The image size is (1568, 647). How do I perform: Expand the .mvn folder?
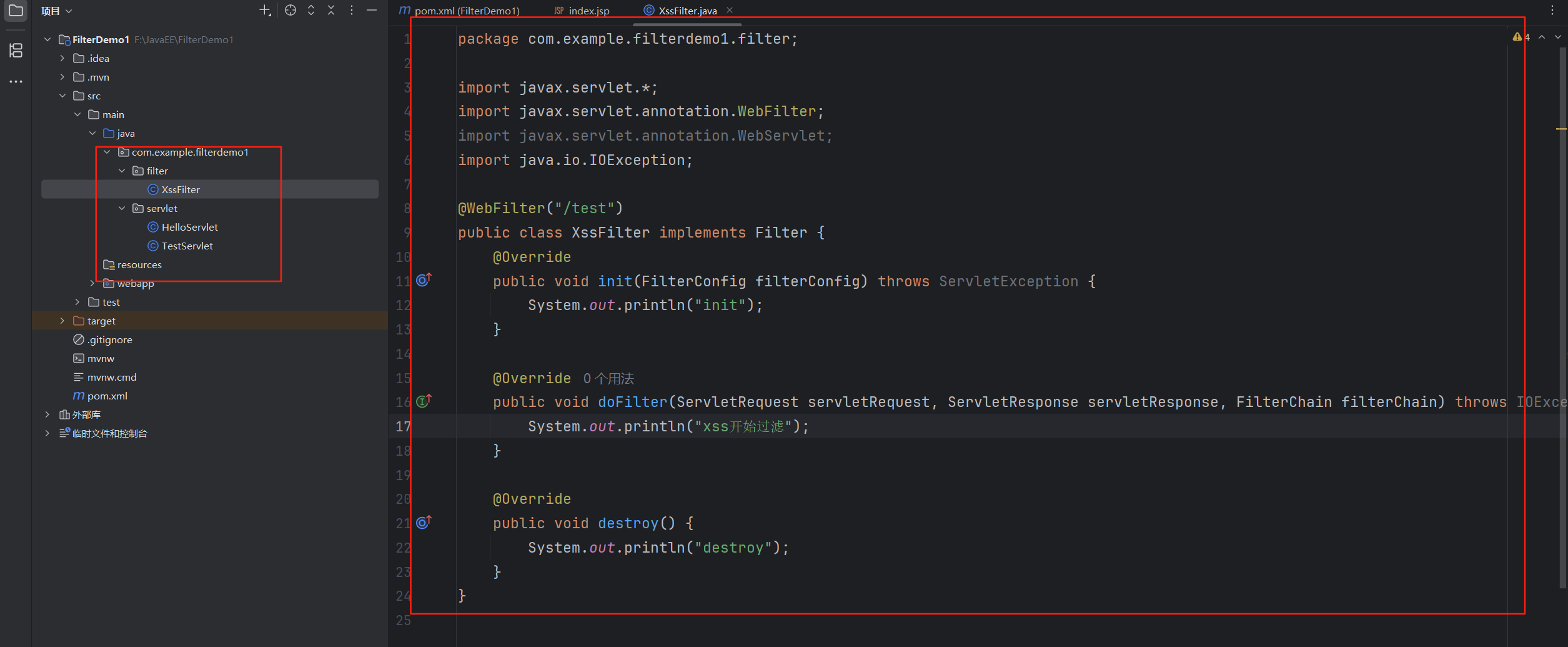(62, 77)
